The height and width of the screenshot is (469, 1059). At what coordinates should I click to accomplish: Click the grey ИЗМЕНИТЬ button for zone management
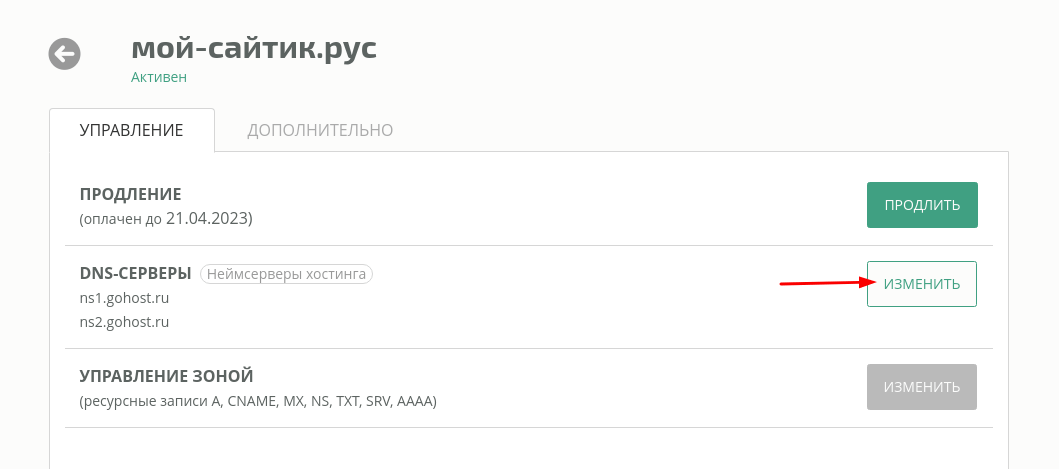coord(922,387)
